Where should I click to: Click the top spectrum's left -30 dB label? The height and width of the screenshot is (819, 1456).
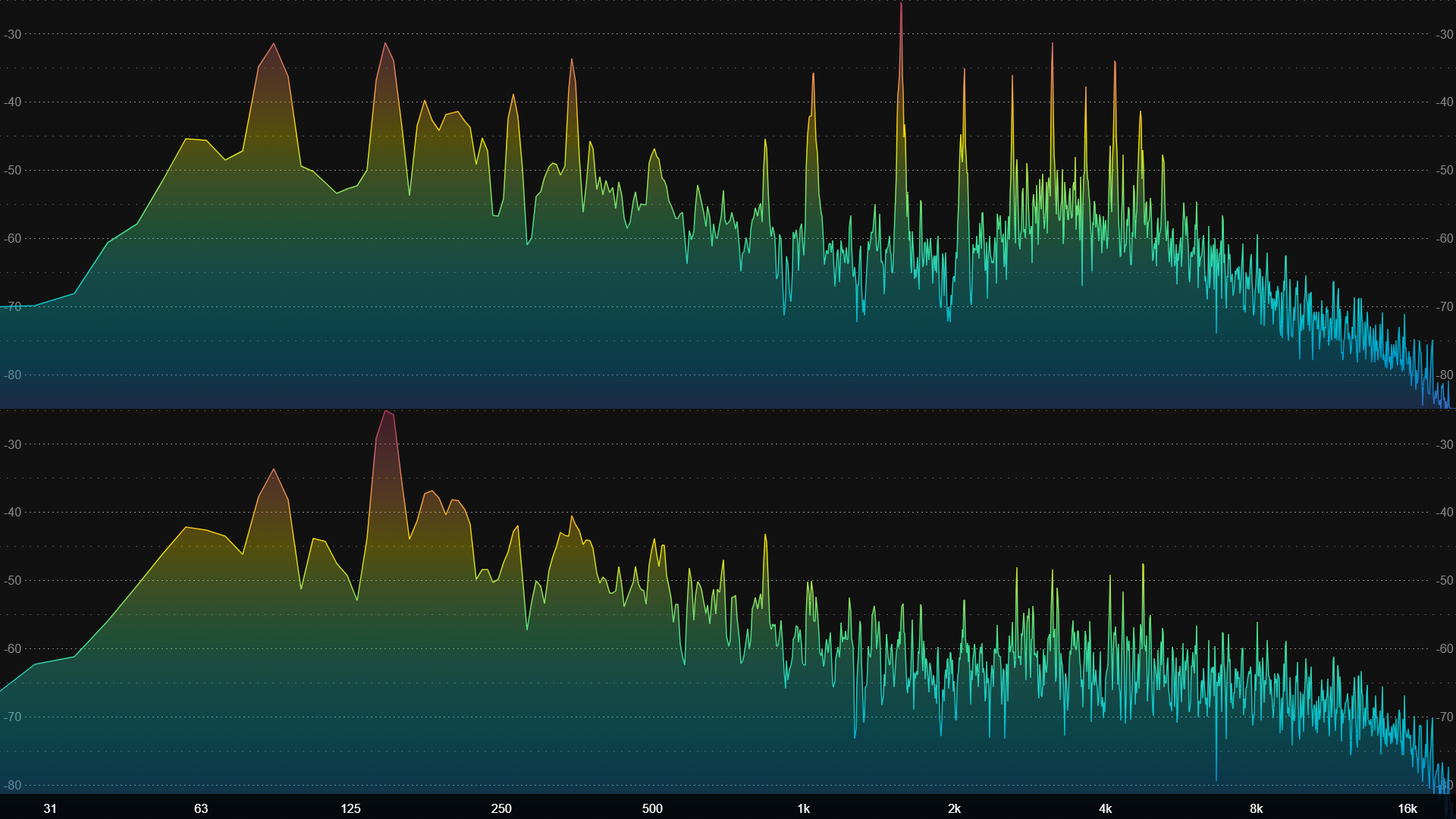tap(13, 34)
